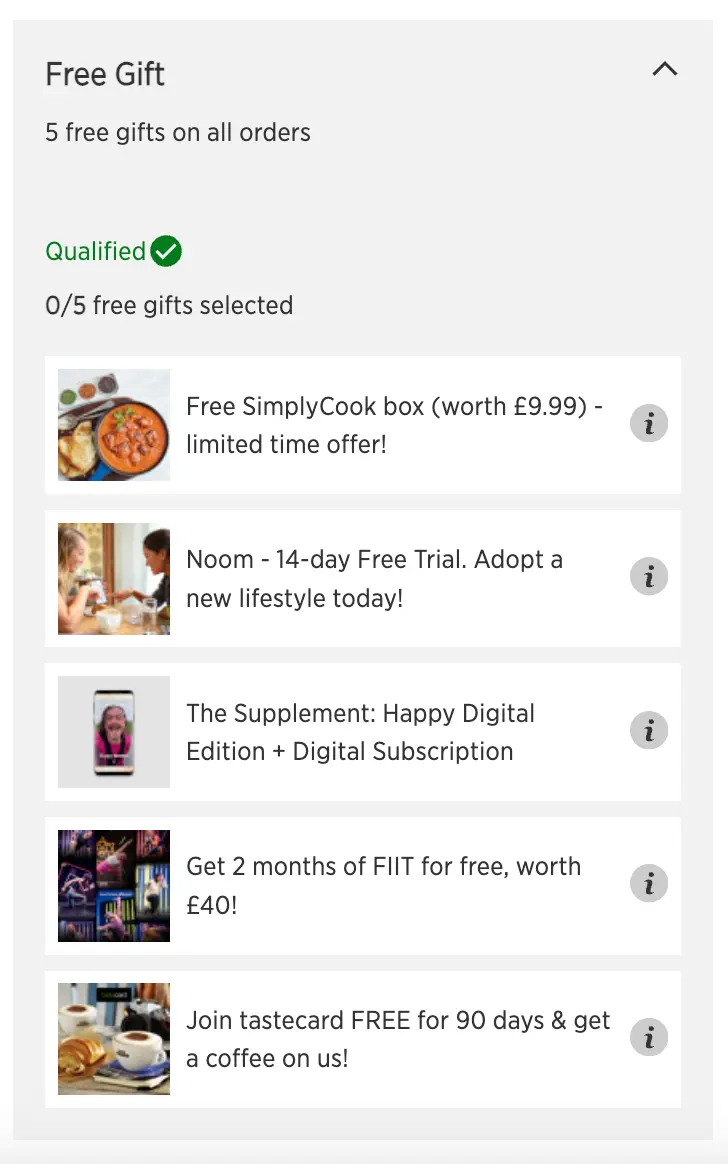This screenshot has width=728, height=1164.
Task: View details of the Noom free trial
Action: tap(648, 577)
